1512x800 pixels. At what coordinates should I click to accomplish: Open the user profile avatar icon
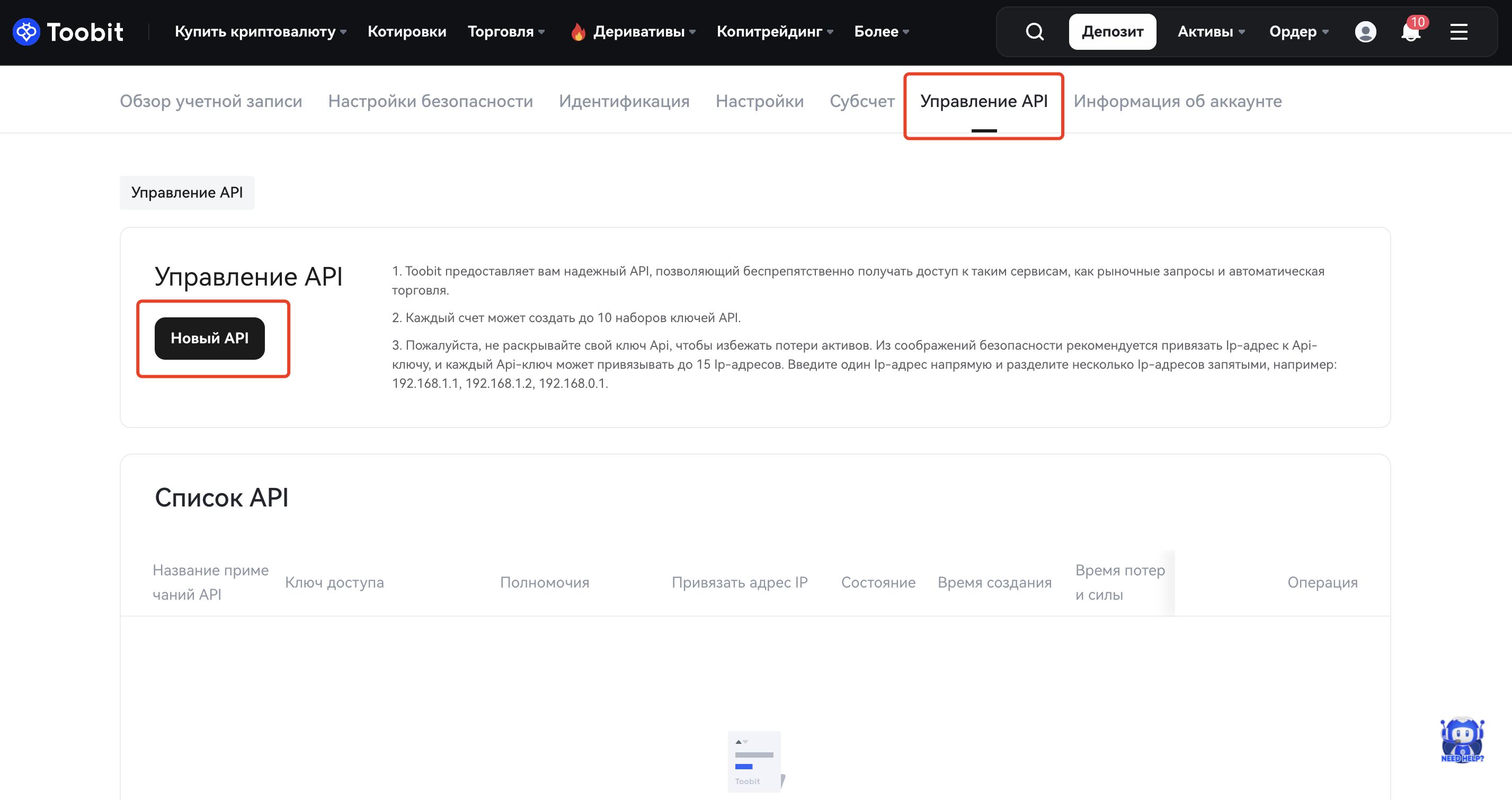point(1365,32)
